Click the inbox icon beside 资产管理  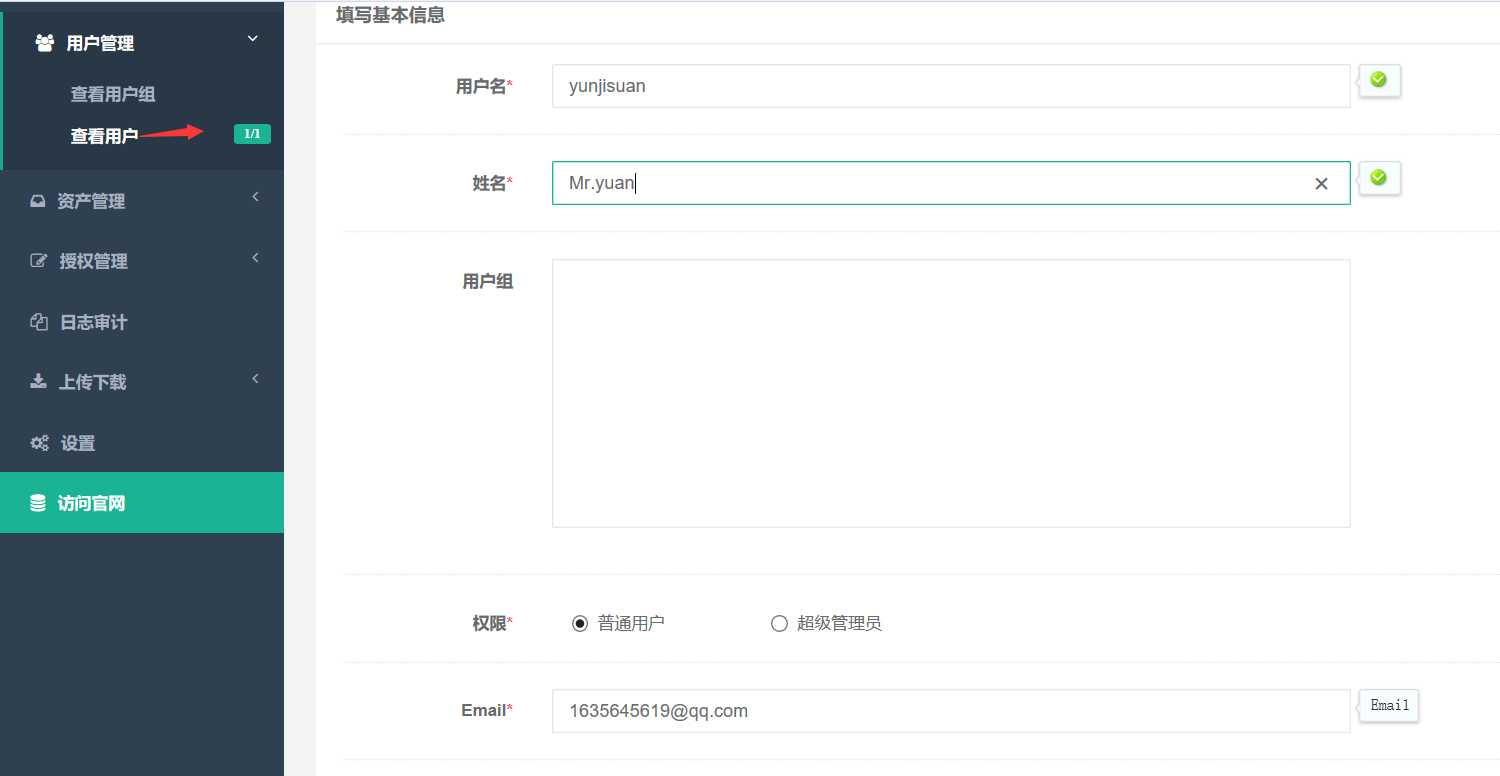pyautogui.click(x=38, y=201)
